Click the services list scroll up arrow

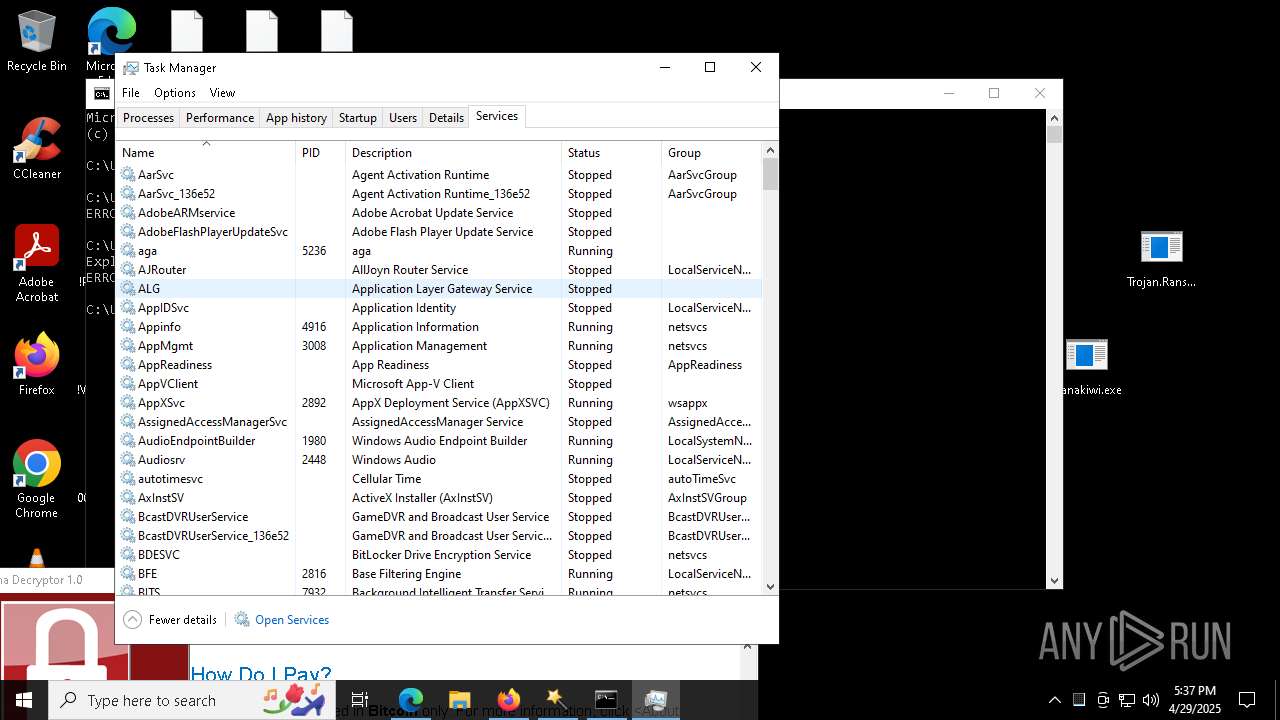[x=770, y=150]
